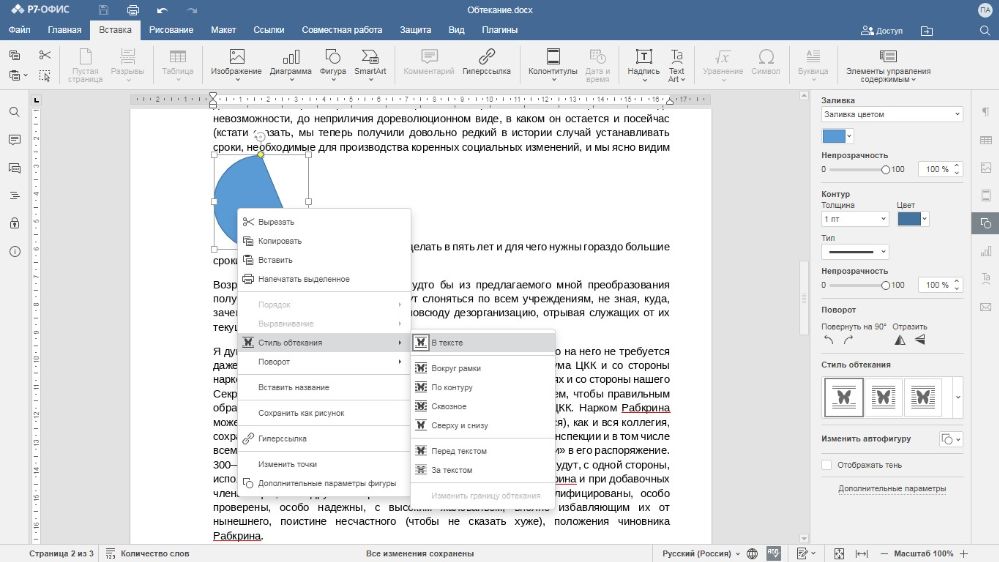Enable the Отображать тень checkbox
This screenshot has height=562, width=999.
[x=826, y=465]
